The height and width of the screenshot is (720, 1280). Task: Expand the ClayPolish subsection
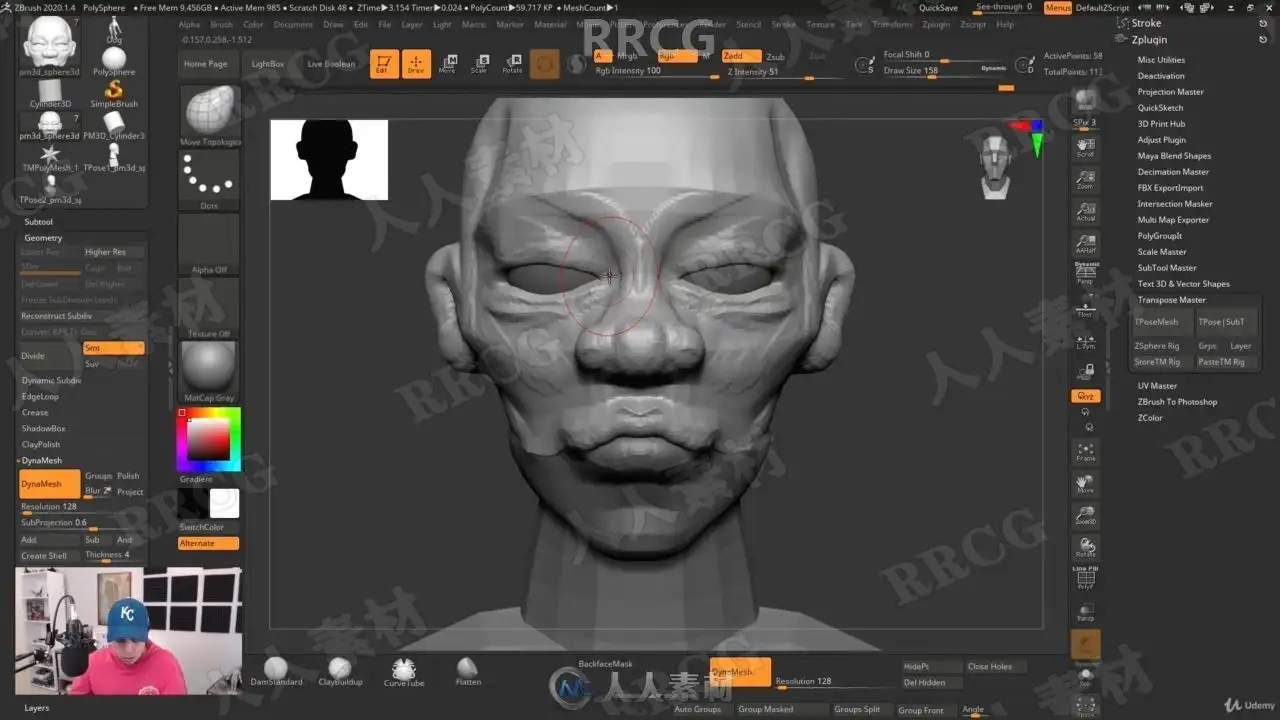pyautogui.click(x=41, y=444)
